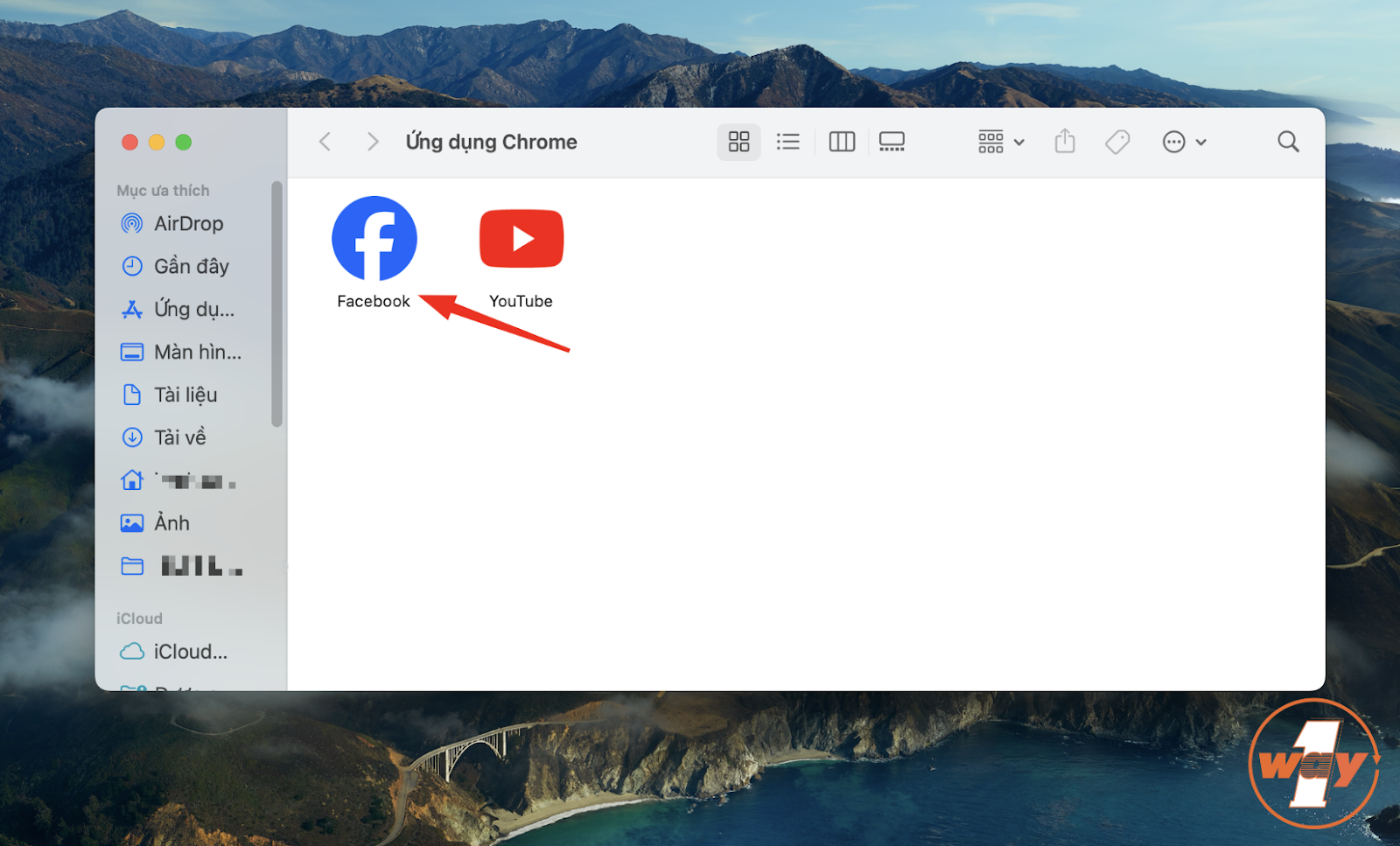Viewport: 1400px width, 846px height.
Task: Click the sidebar scrollbar
Action: point(277,304)
